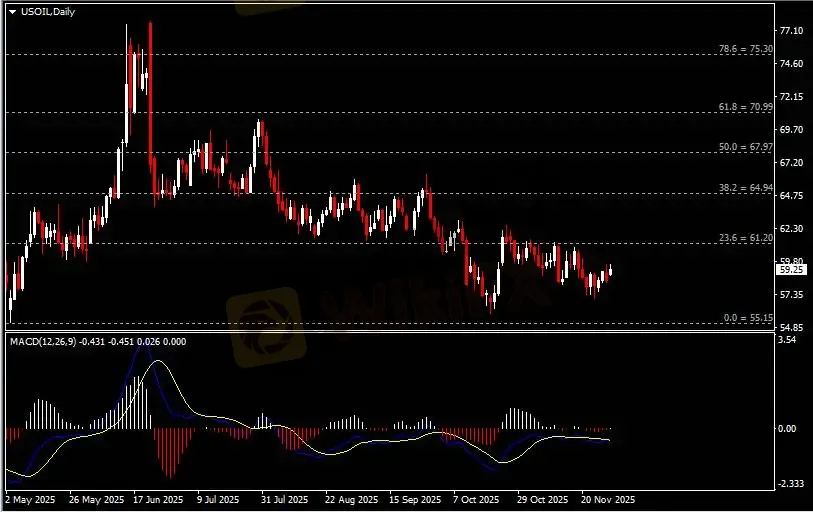Click the 57.35 price axis value
The width and height of the screenshot is (813, 512).
tap(791, 294)
